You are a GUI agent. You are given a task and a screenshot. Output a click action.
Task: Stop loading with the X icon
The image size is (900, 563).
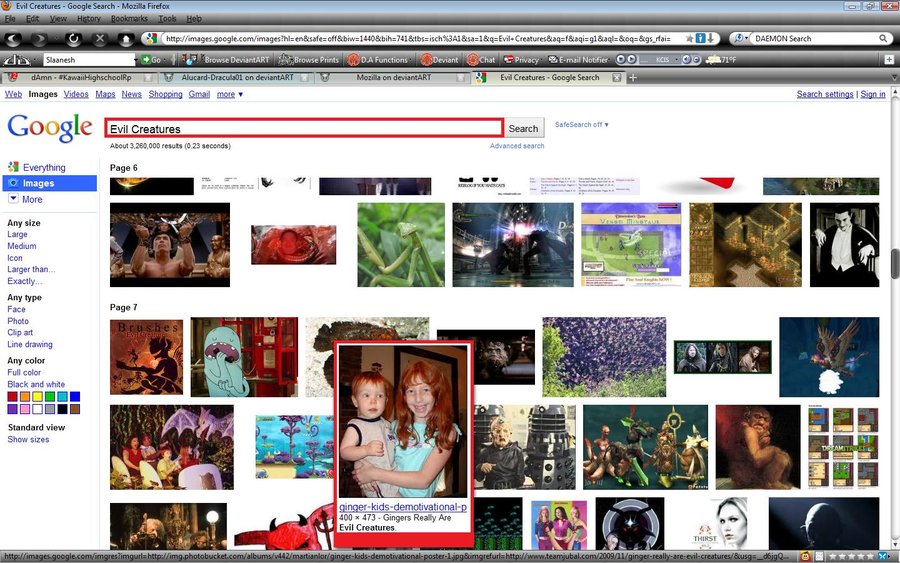click(x=100, y=39)
